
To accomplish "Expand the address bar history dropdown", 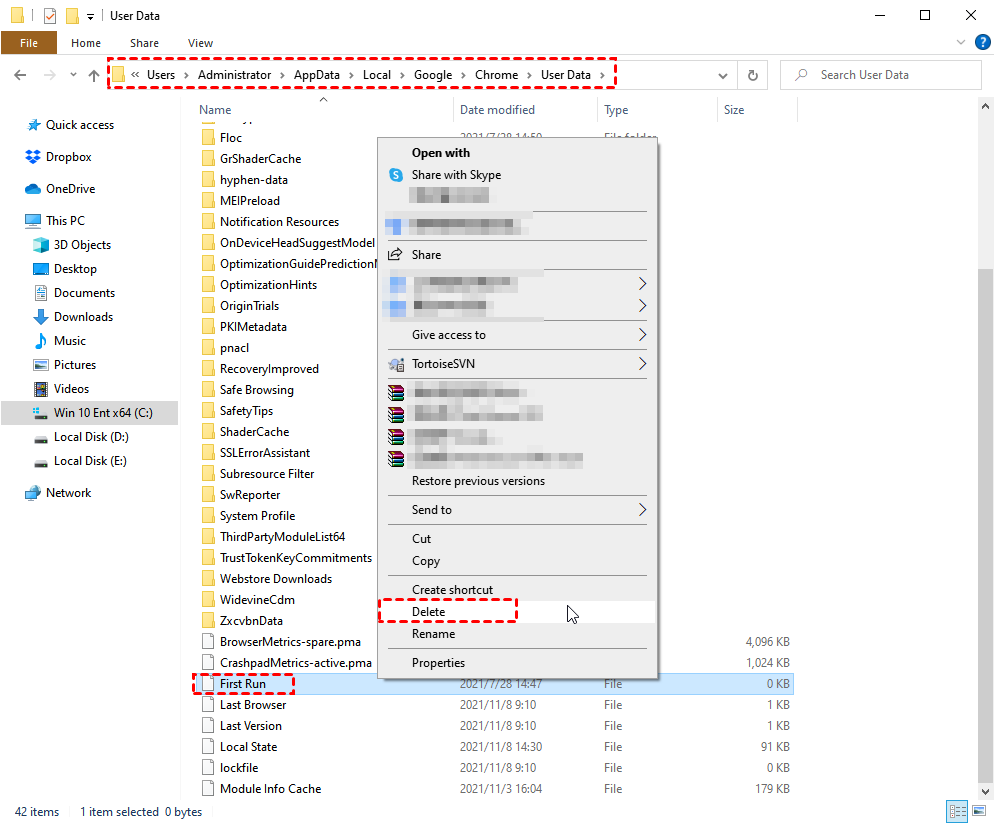I will click(722, 75).
